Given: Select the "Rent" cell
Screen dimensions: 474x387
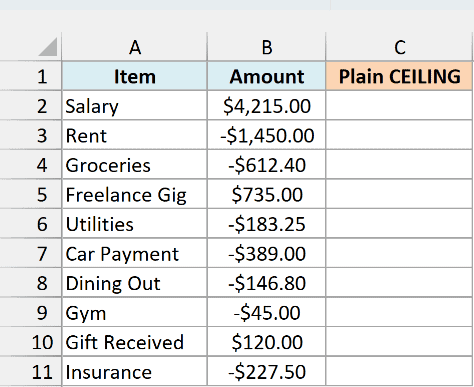Looking at the screenshot, I should tap(134, 135).
